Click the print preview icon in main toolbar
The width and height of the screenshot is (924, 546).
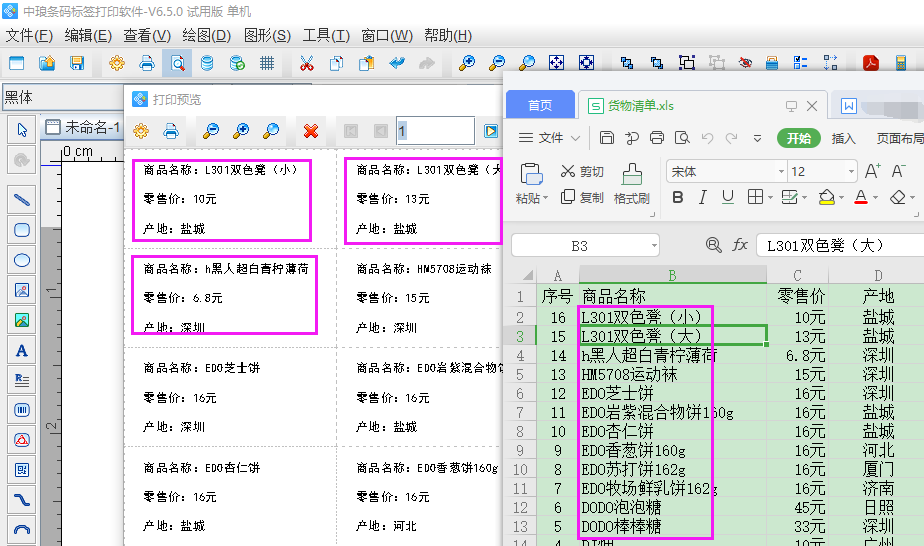click(x=176, y=64)
